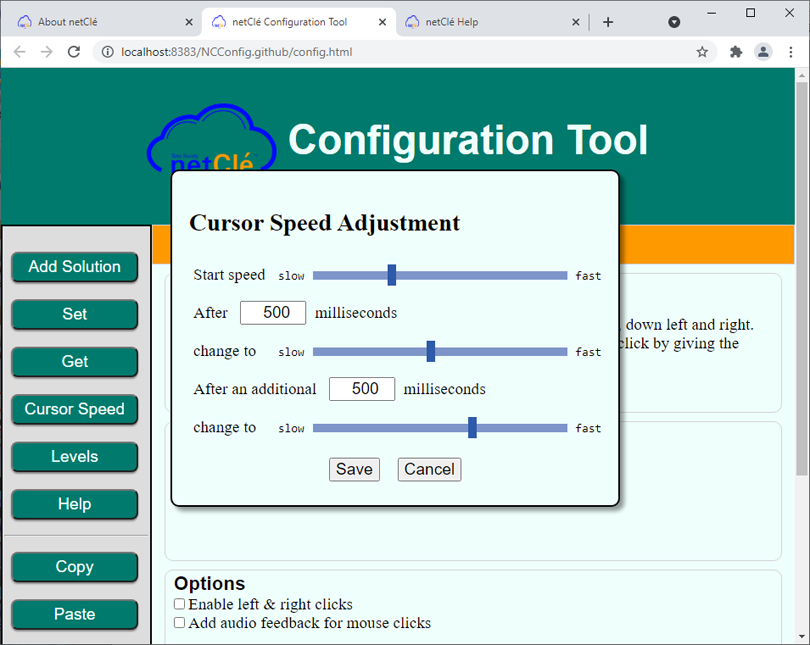The image size is (810, 645).
Task: Open the Chrome three-dot menu
Action: (x=790, y=52)
